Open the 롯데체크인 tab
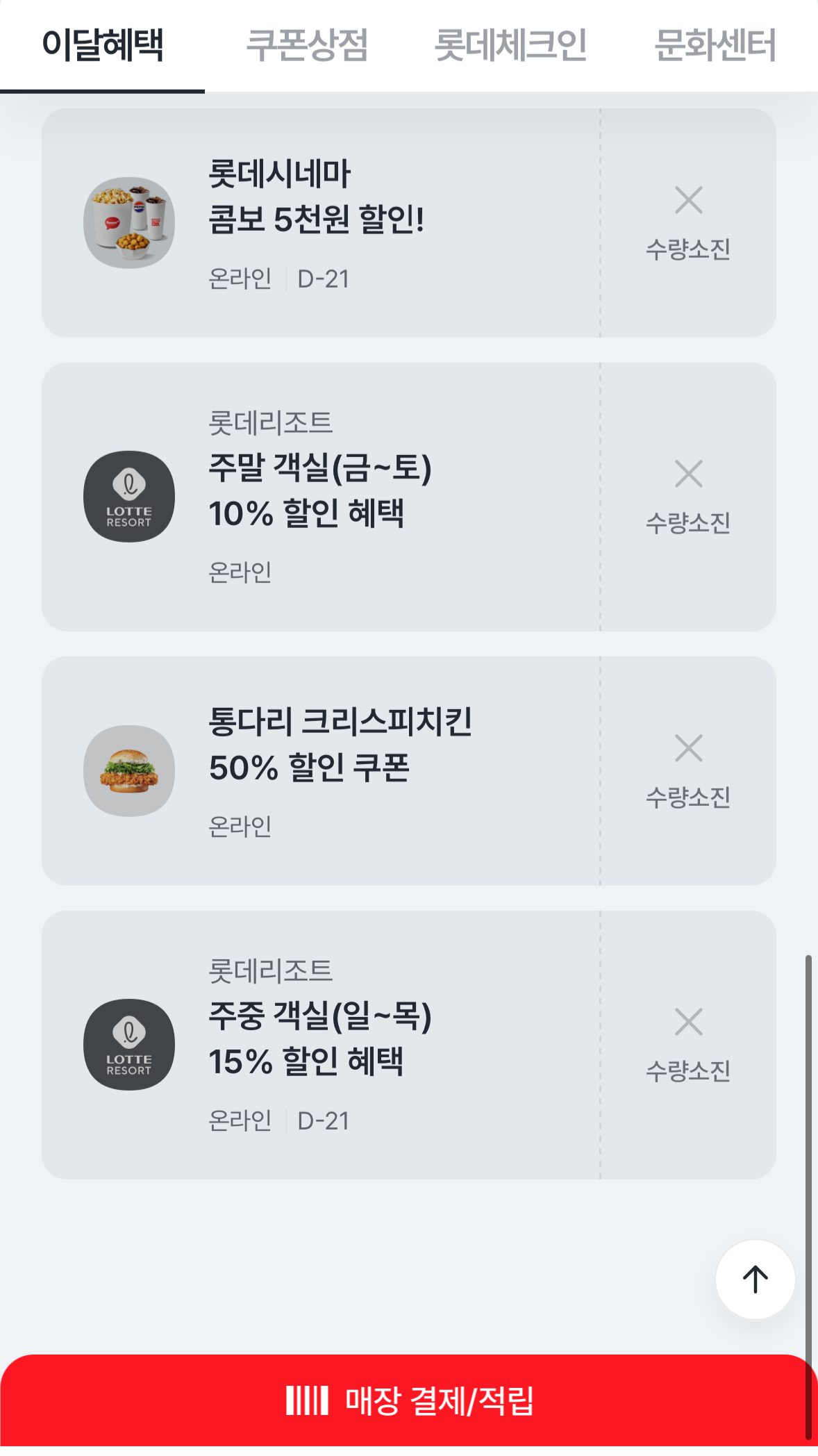The width and height of the screenshot is (818, 1456). point(510,45)
